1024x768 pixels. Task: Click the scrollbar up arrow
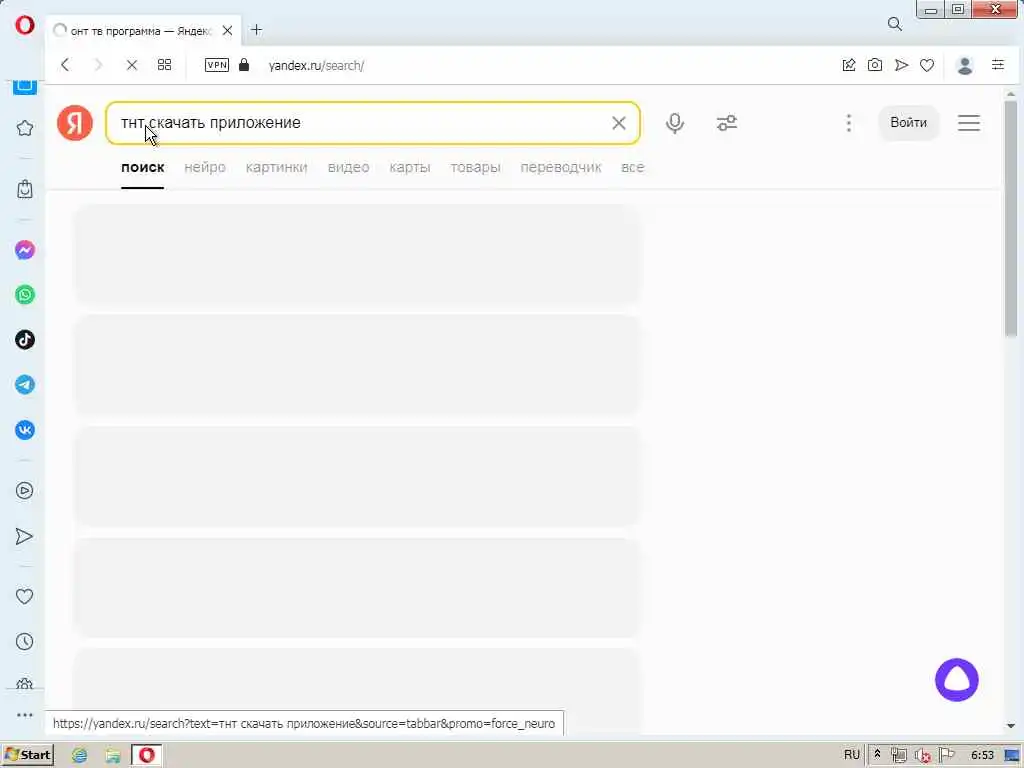click(1010, 94)
